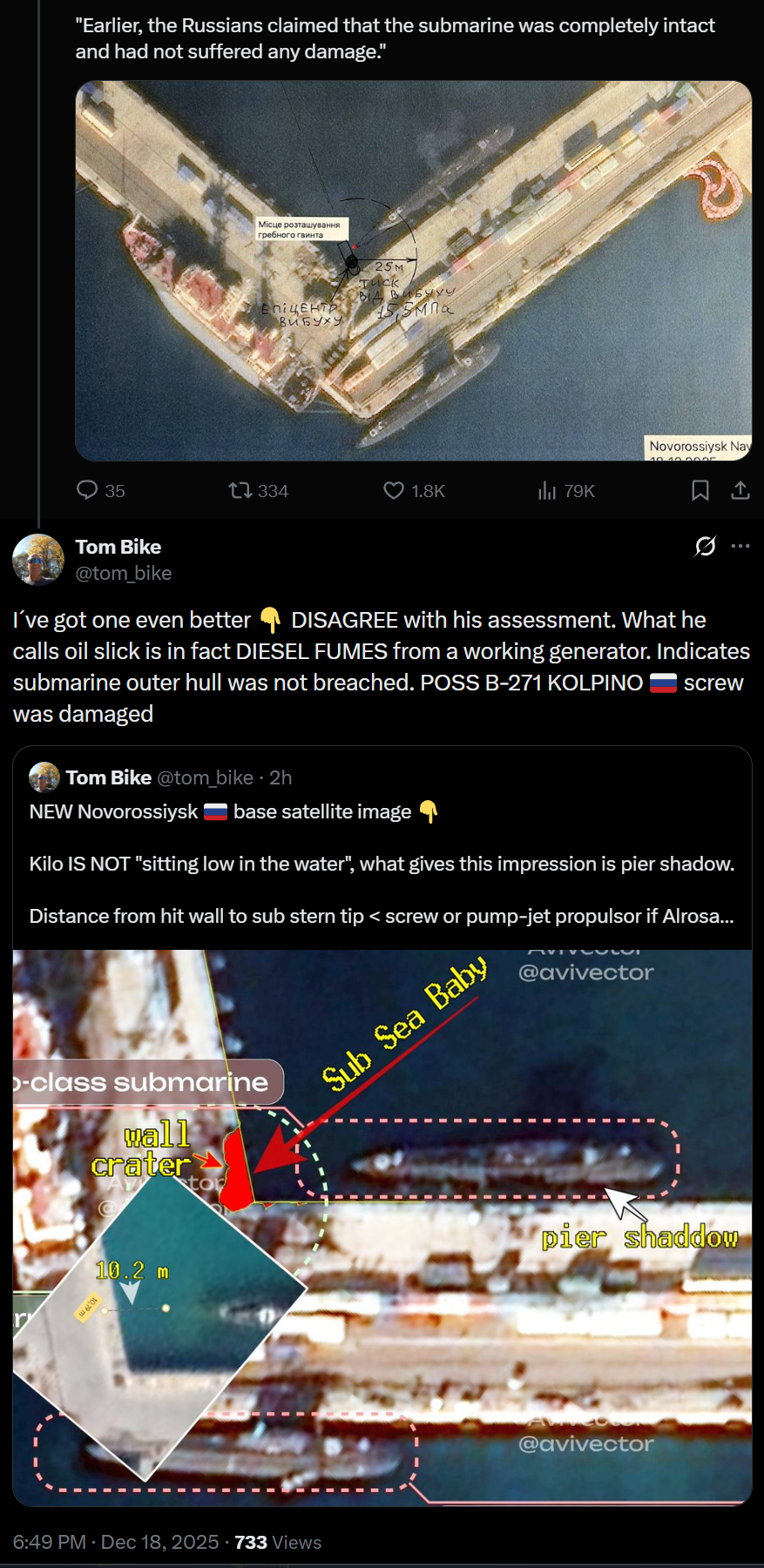Open the Novorossiysk naval base satellite image
Screen dimensions: 764x1568
(414, 271)
